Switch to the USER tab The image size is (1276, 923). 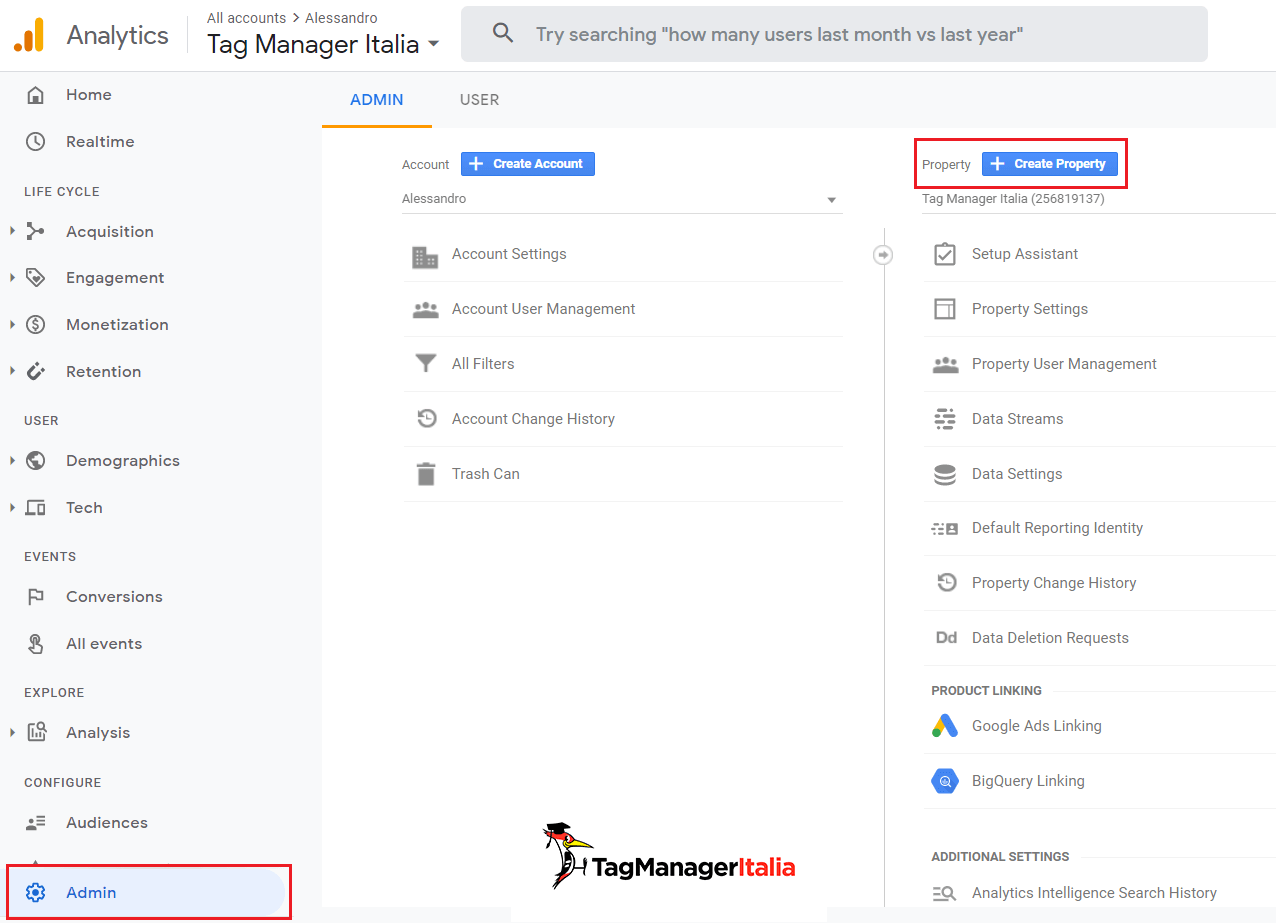pyautogui.click(x=479, y=100)
